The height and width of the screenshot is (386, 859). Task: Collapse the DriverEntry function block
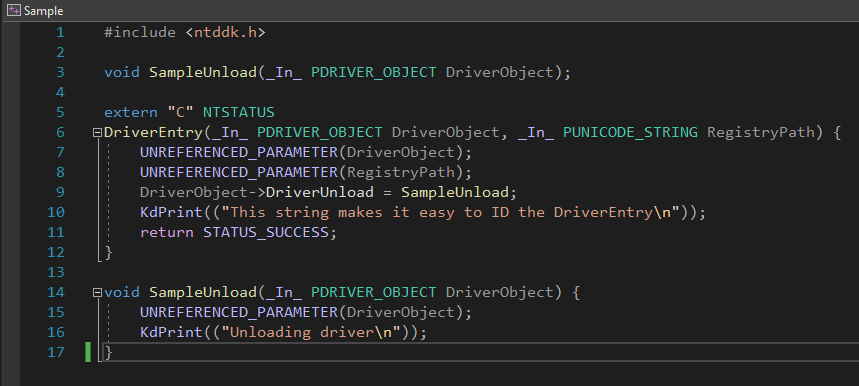click(98, 132)
